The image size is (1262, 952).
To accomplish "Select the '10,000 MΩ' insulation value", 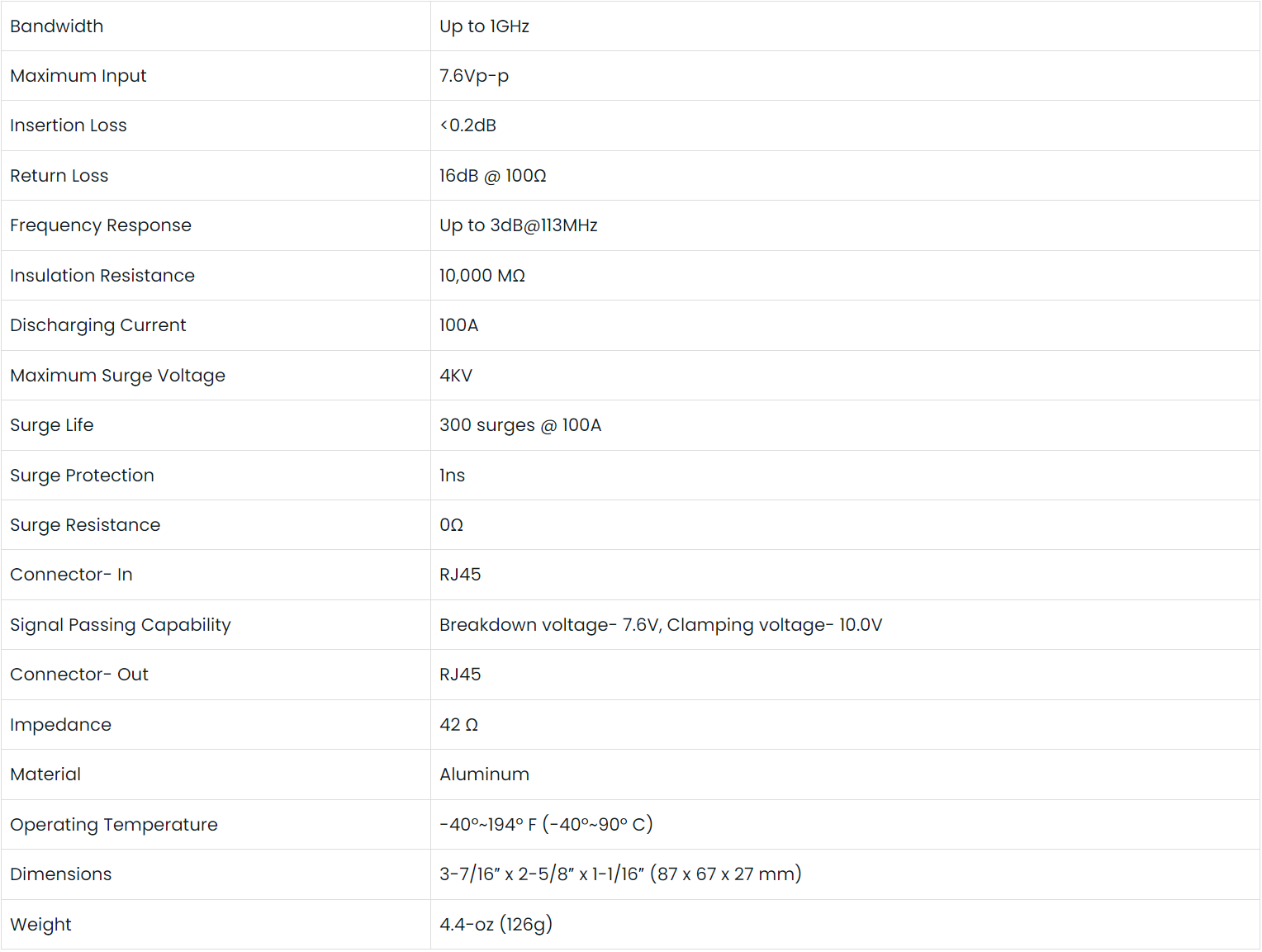I will pos(482,276).
